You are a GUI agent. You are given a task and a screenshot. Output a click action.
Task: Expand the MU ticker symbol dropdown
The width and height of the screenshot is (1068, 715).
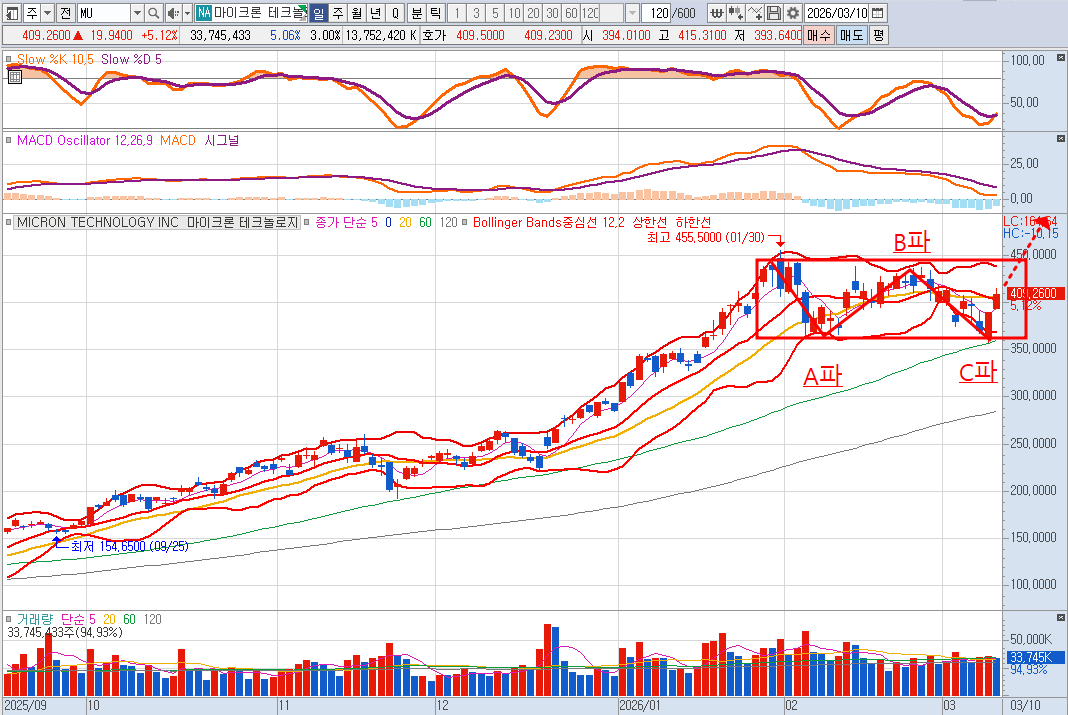(137, 13)
